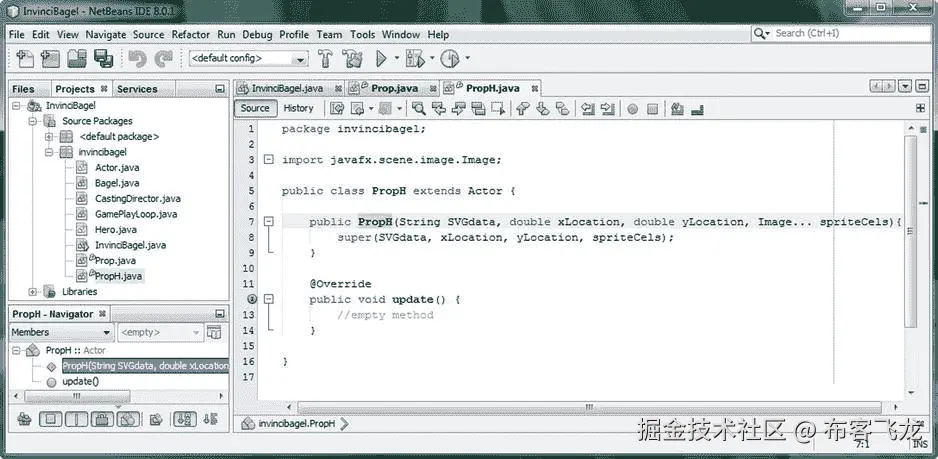This screenshot has width=938, height=459.
Task: Open the default config dropdown
Action: tap(249, 59)
